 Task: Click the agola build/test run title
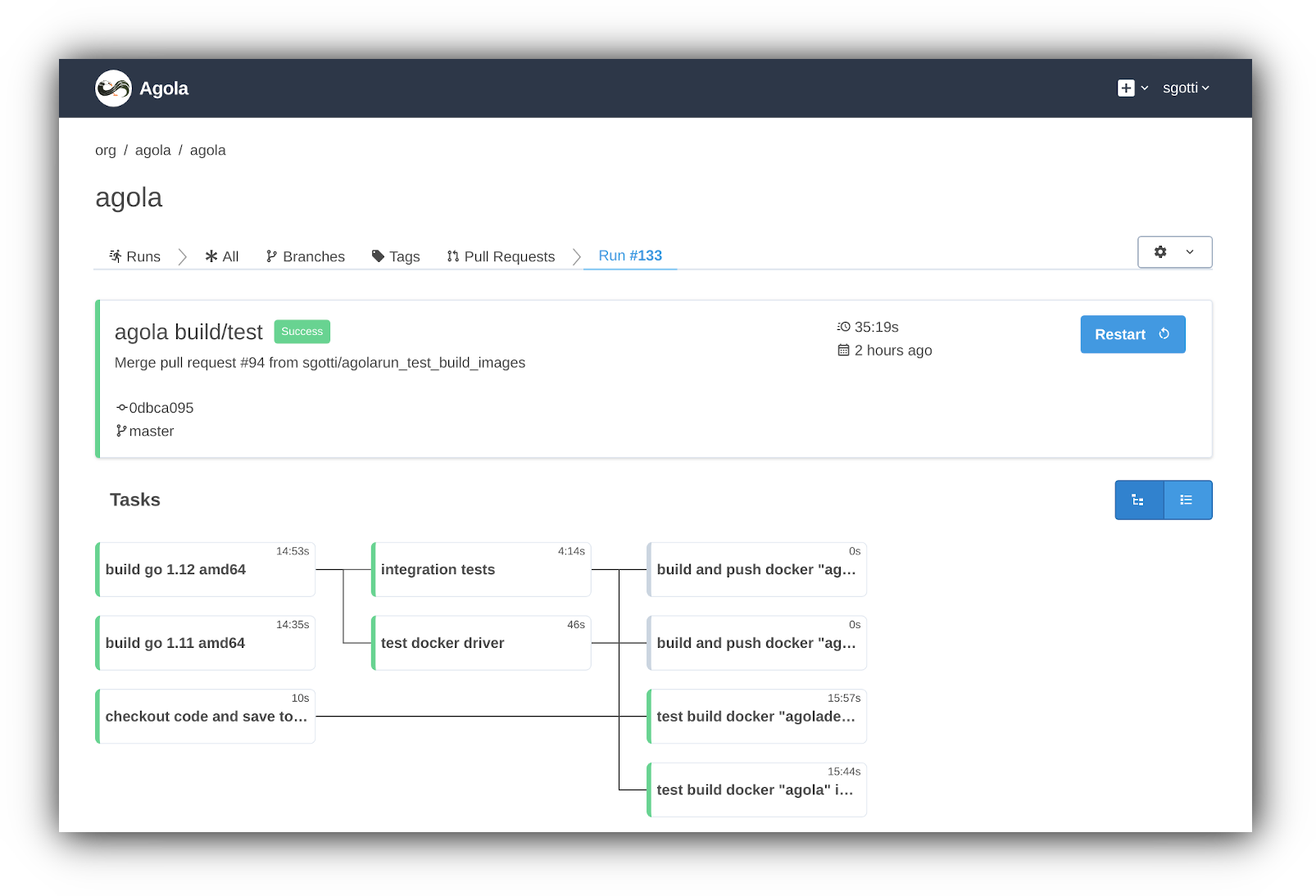click(188, 332)
